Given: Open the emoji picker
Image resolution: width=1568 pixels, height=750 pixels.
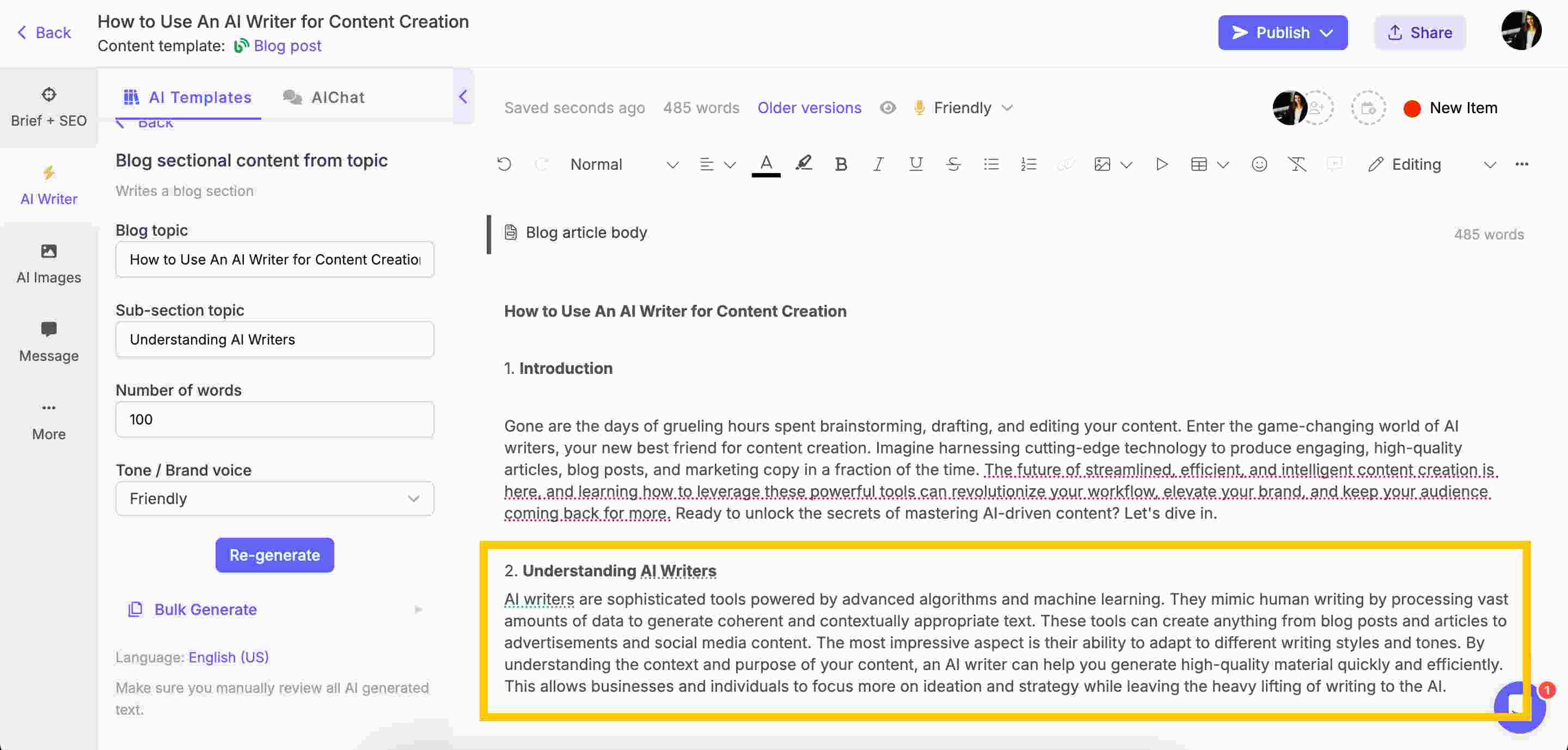Looking at the screenshot, I should pyautogui.click(x=1259, y=164).
